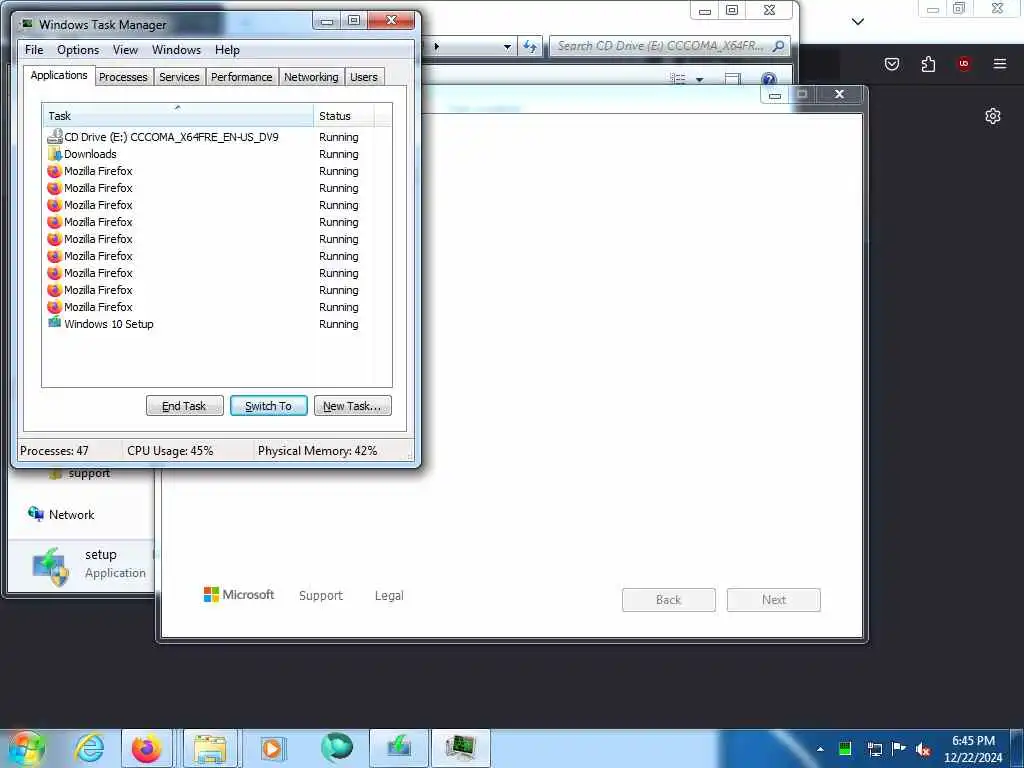Switch to Firefox on the taskbar
The image size is (1024, 768).
click(x=147, y=748)
